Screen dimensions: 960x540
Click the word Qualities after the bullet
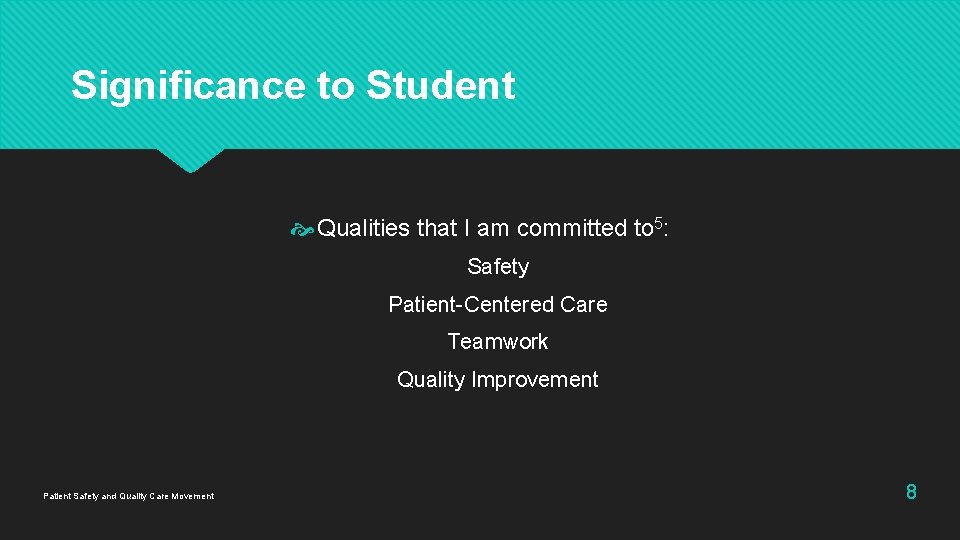pos(364,229)
